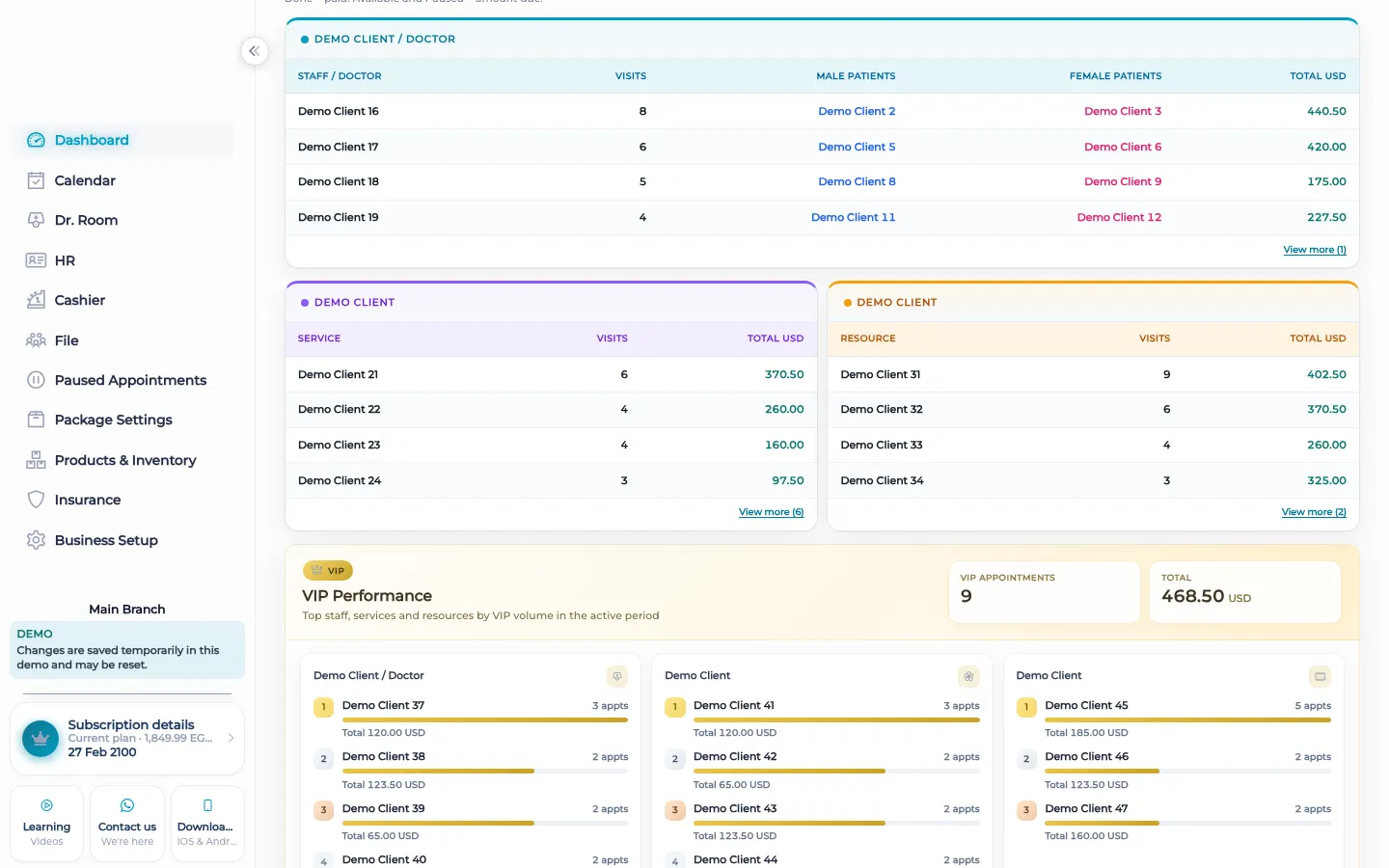Click the VIP Appointments count card
Viewport: 1389px width, 868px height.
click(1045, 592)
